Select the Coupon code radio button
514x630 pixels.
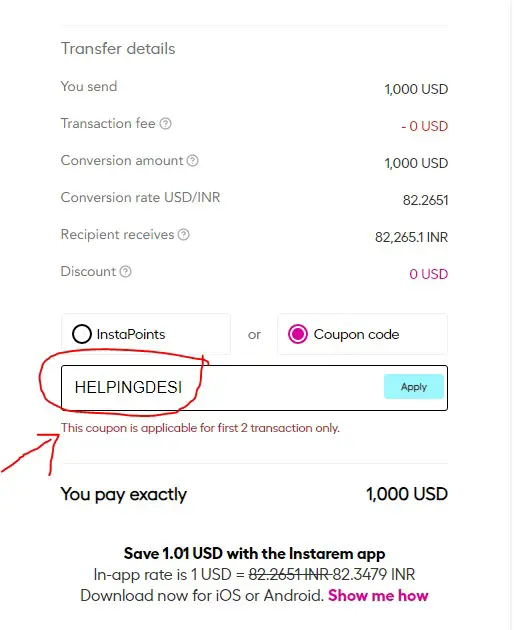point(298,334)
